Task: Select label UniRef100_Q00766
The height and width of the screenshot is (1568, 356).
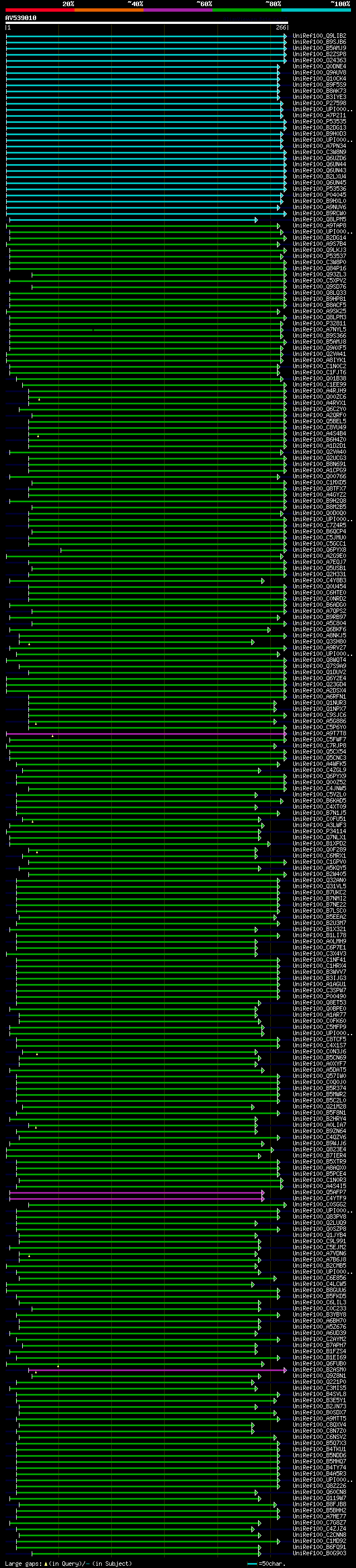Action: [319, 477]
